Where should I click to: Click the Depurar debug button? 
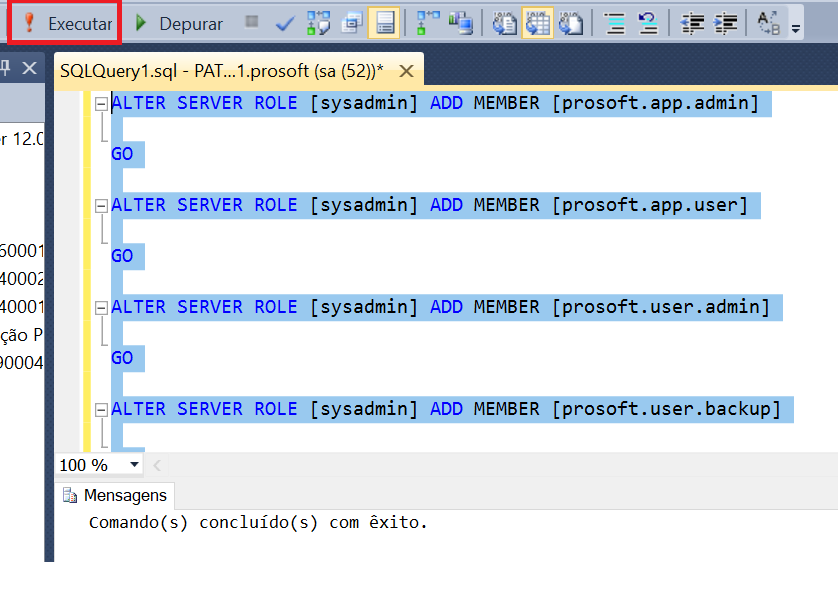click(178, 23)
